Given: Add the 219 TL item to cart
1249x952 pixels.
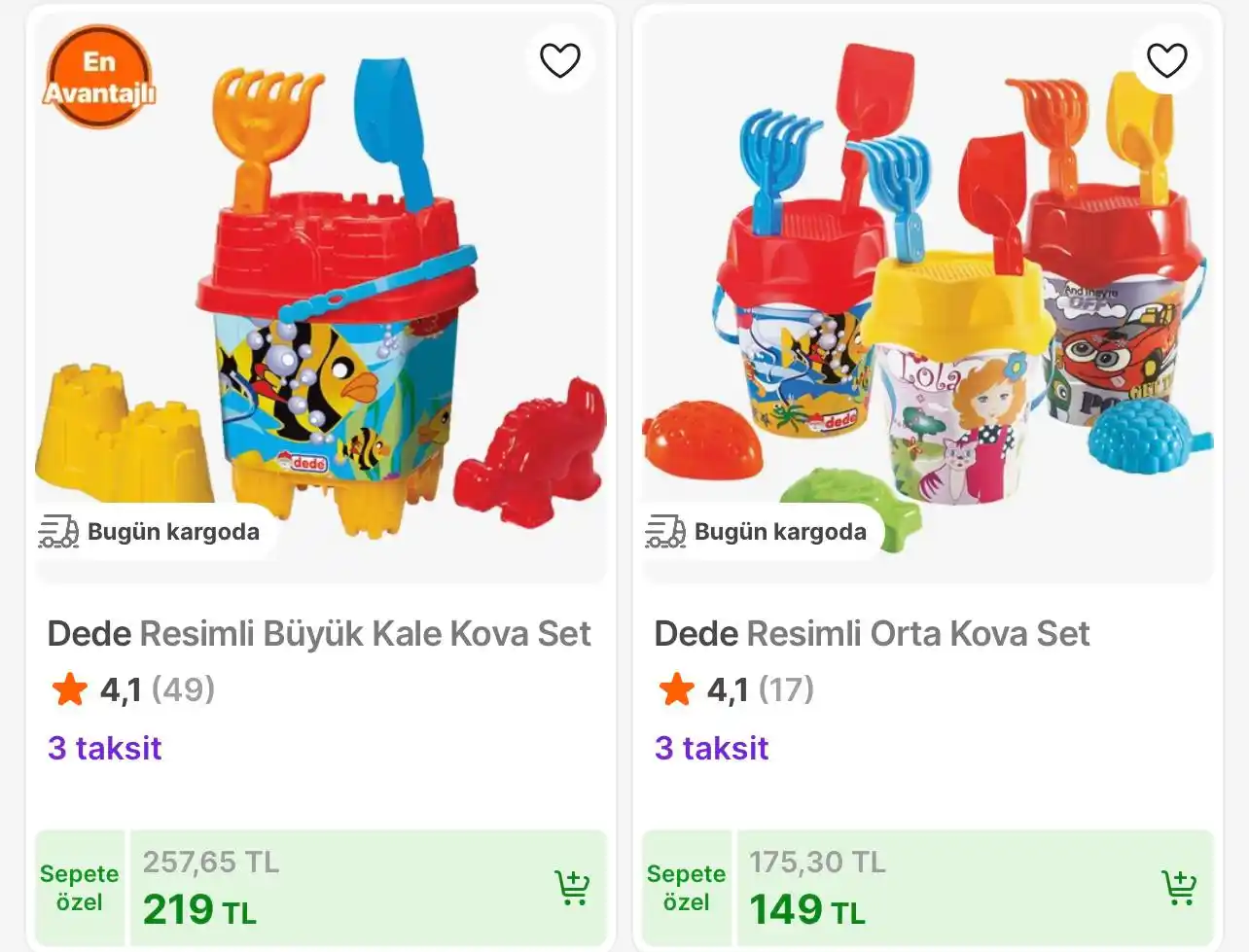Looking at the screenshot, I should 572,887.
